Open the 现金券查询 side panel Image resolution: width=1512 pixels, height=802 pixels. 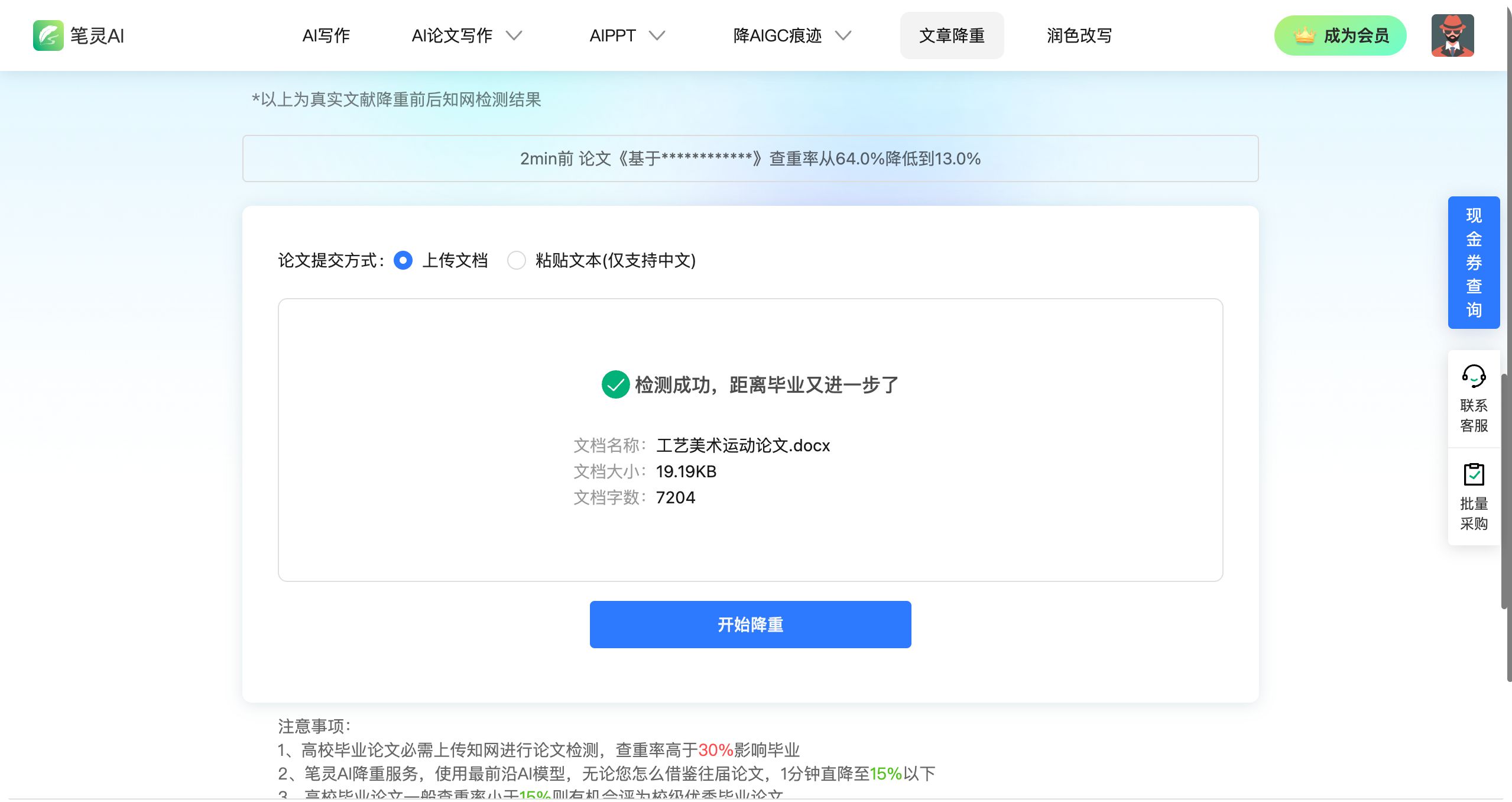[x=1474, y=262]
